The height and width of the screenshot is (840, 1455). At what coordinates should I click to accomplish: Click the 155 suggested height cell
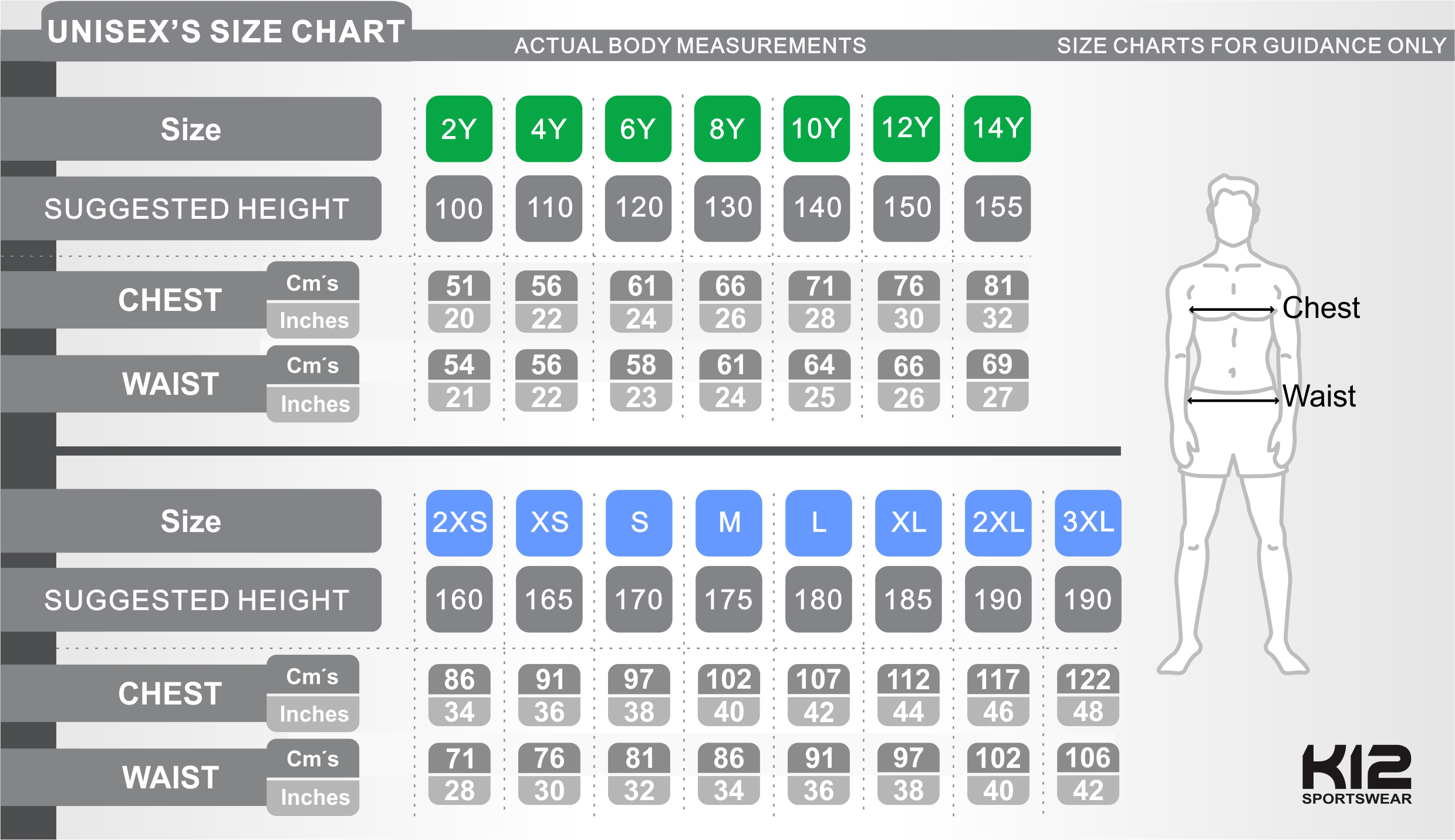coord(997,208)
